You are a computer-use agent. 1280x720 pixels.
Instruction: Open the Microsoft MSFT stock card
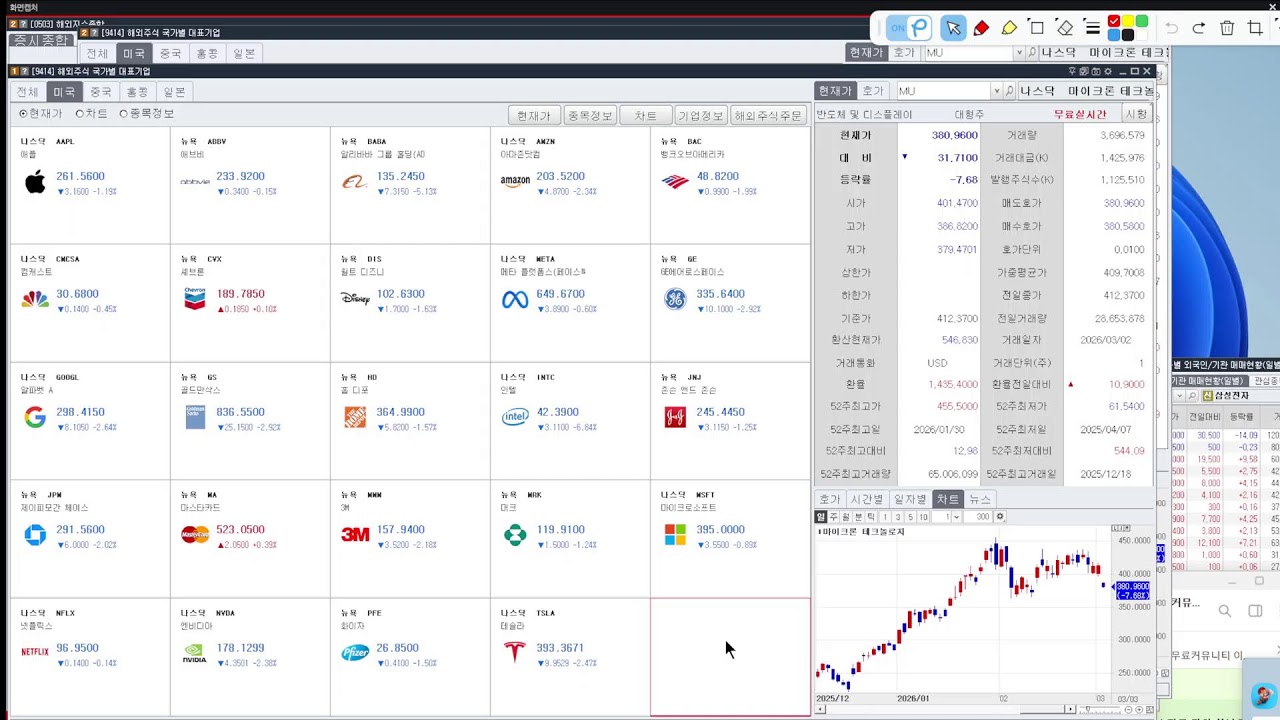(x=730, y=539)
